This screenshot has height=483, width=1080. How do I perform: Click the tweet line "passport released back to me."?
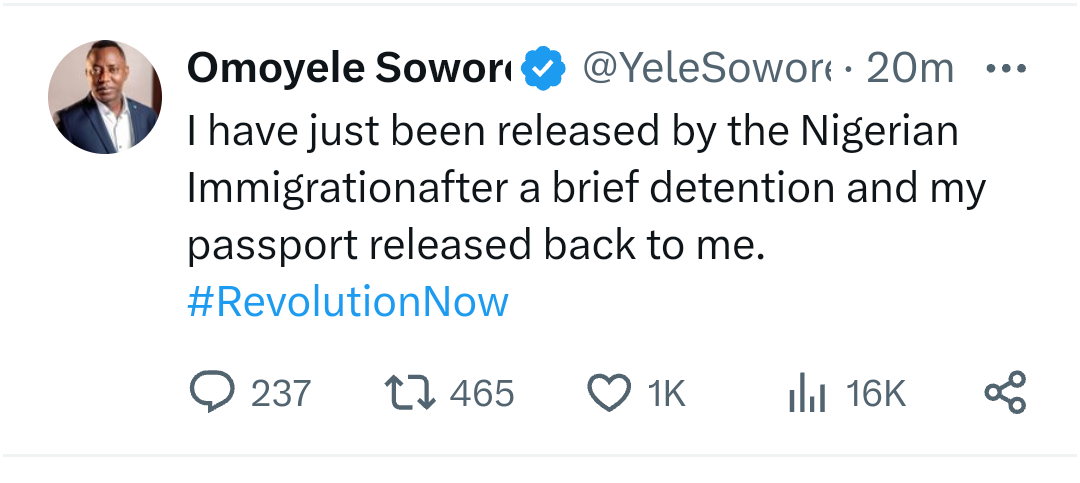476,246
